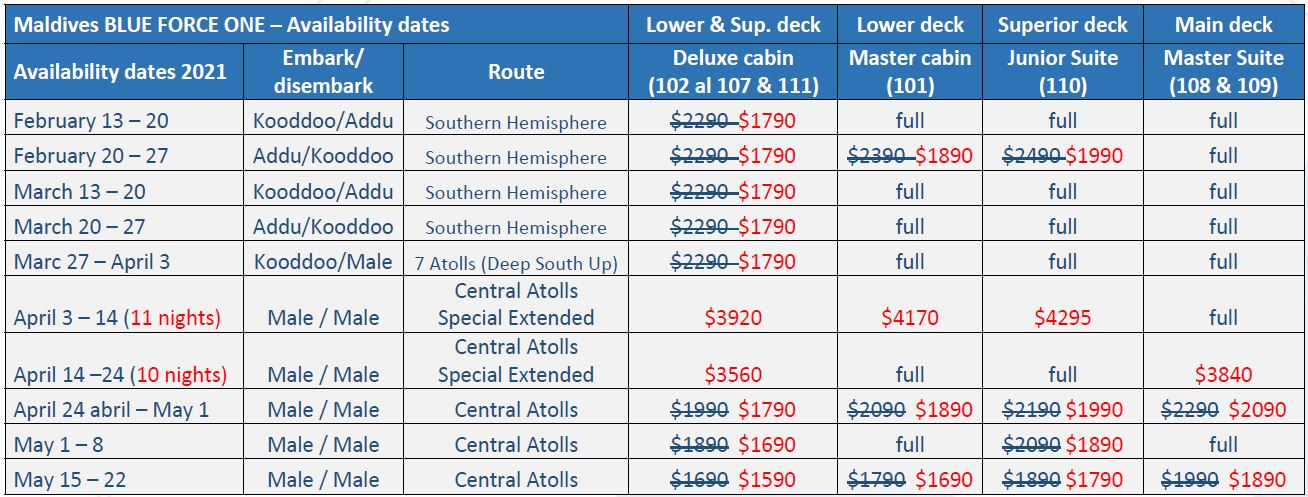Viewport: 1308px width, 497px height.
Task: Select the $3840 Master Suite price
Action: click(x=1224, y=375)
